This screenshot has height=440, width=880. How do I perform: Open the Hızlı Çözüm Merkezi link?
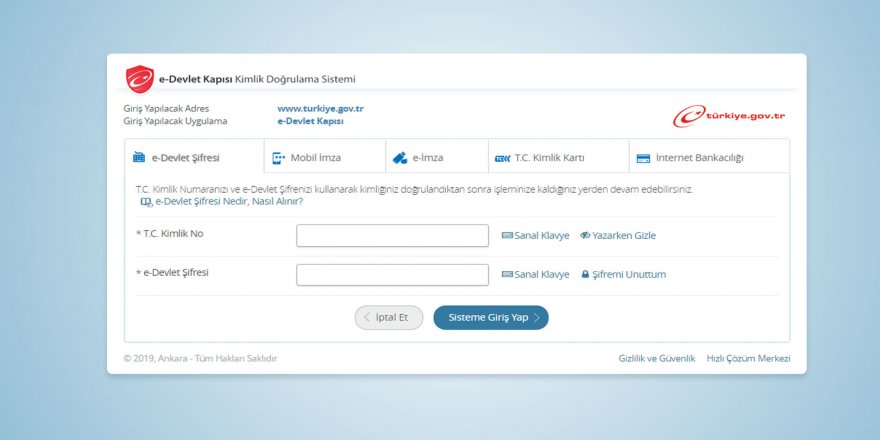[748, 358]
